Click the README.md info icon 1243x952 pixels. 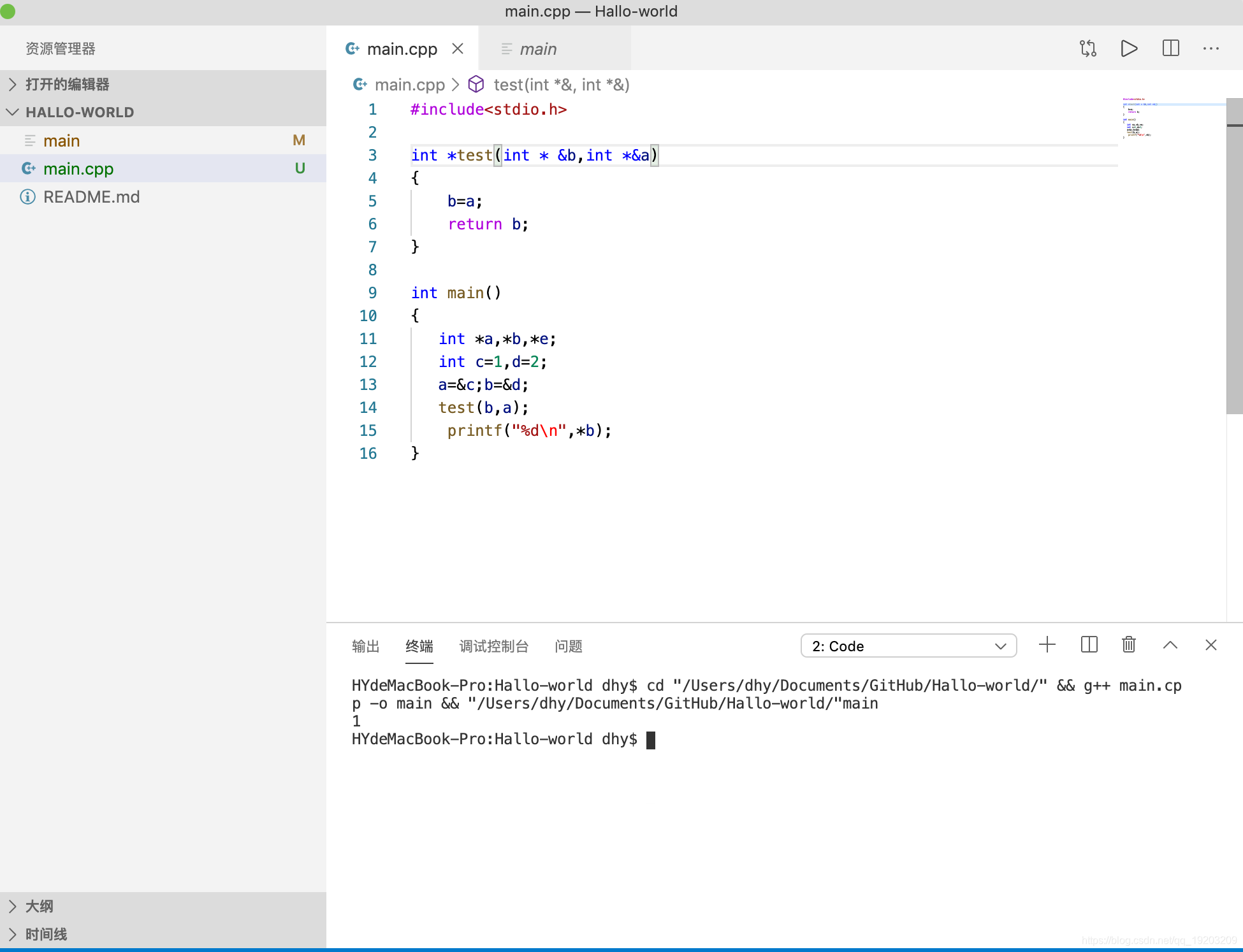(28, 197)
